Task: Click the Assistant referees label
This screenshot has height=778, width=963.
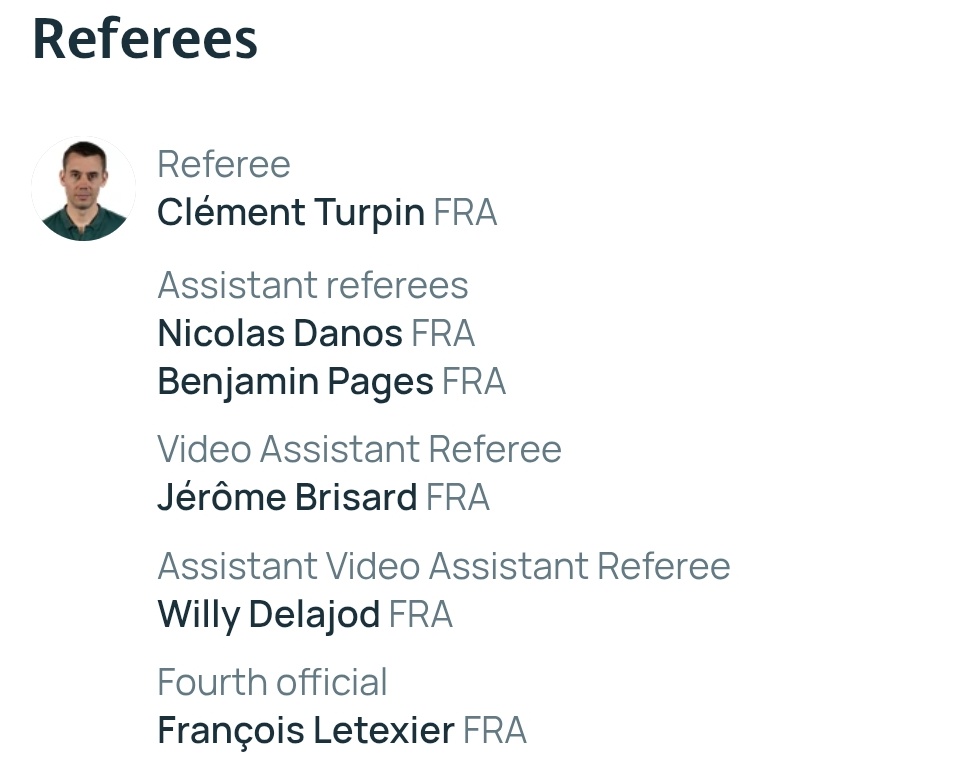Action: pyautogui.click(x=313, y=285)
